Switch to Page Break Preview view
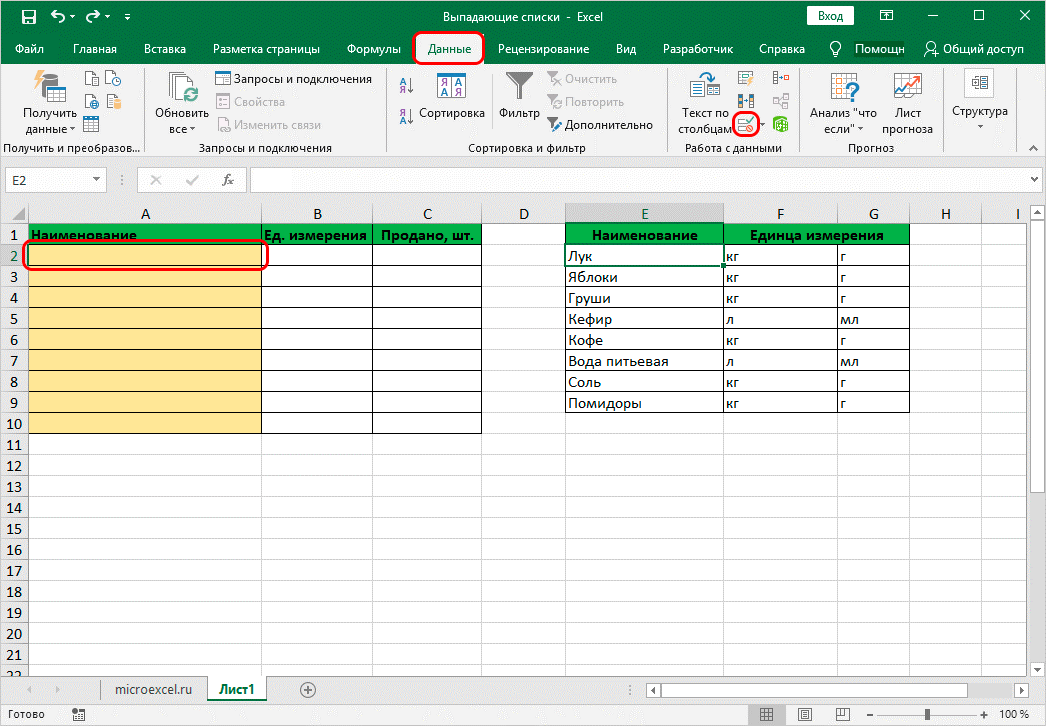The height and width of the screenshot is (726, 1046). pyautogui.click(x=841, y=714)
